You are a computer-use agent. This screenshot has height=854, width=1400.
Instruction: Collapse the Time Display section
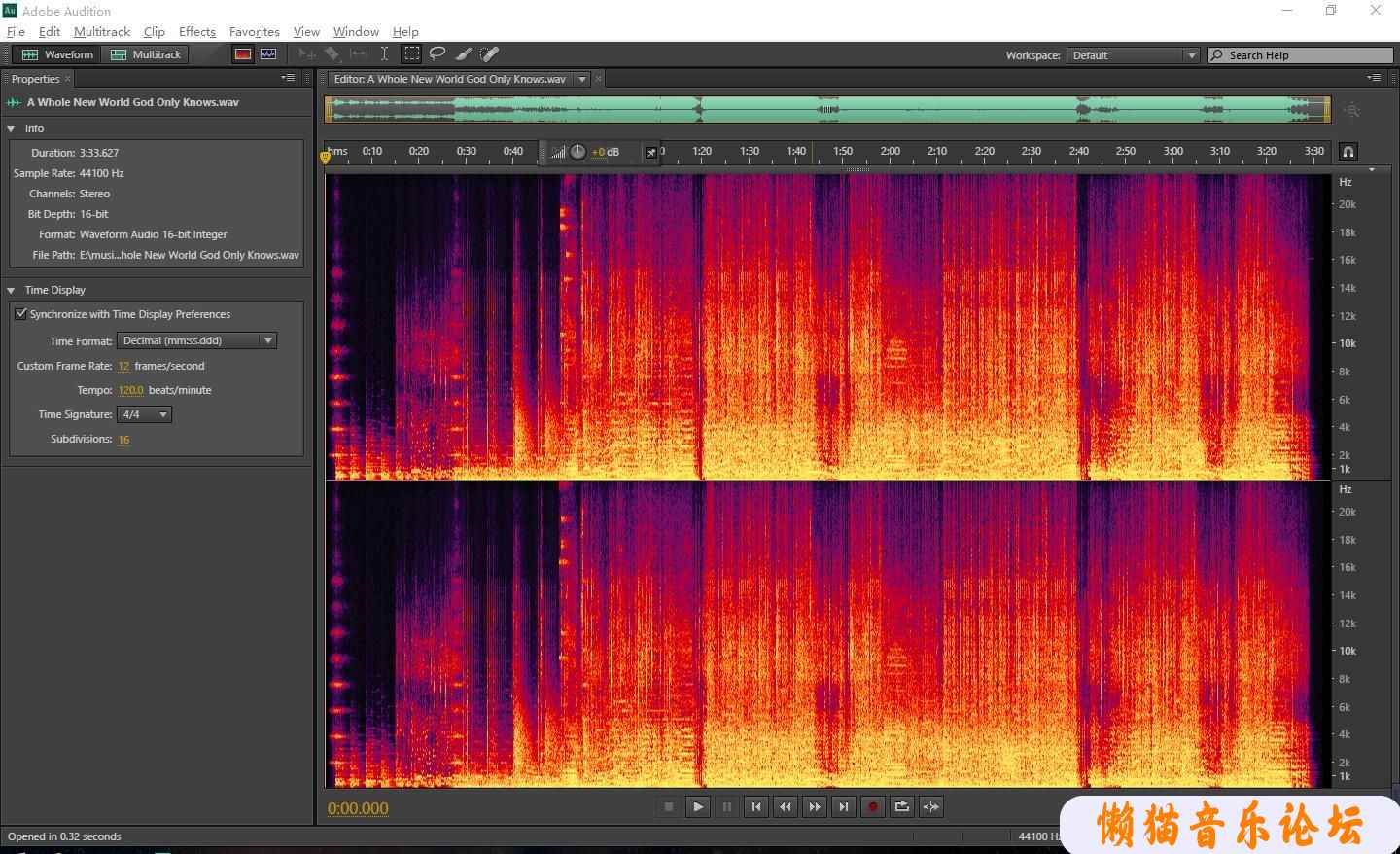(11, 290)
